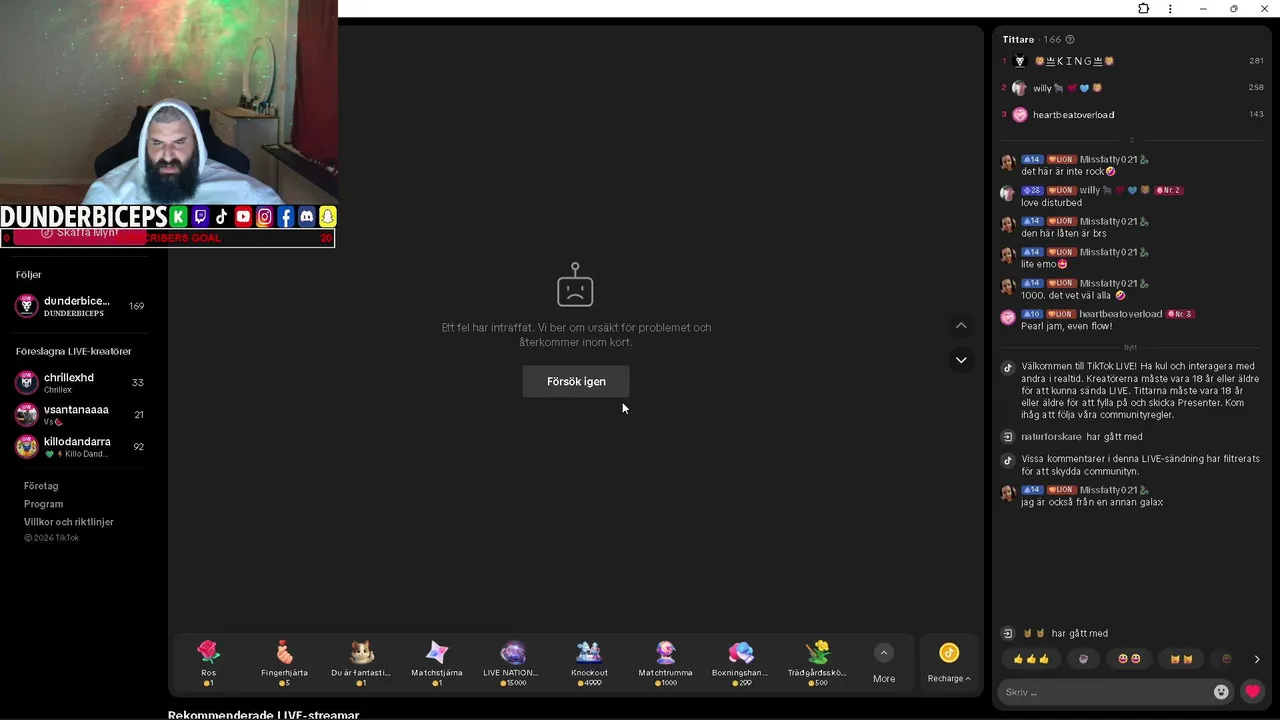The width and height of the screenshot is (1280, 720).
Task: Click the Skaffa Mynt button
Action: point(80,233)
